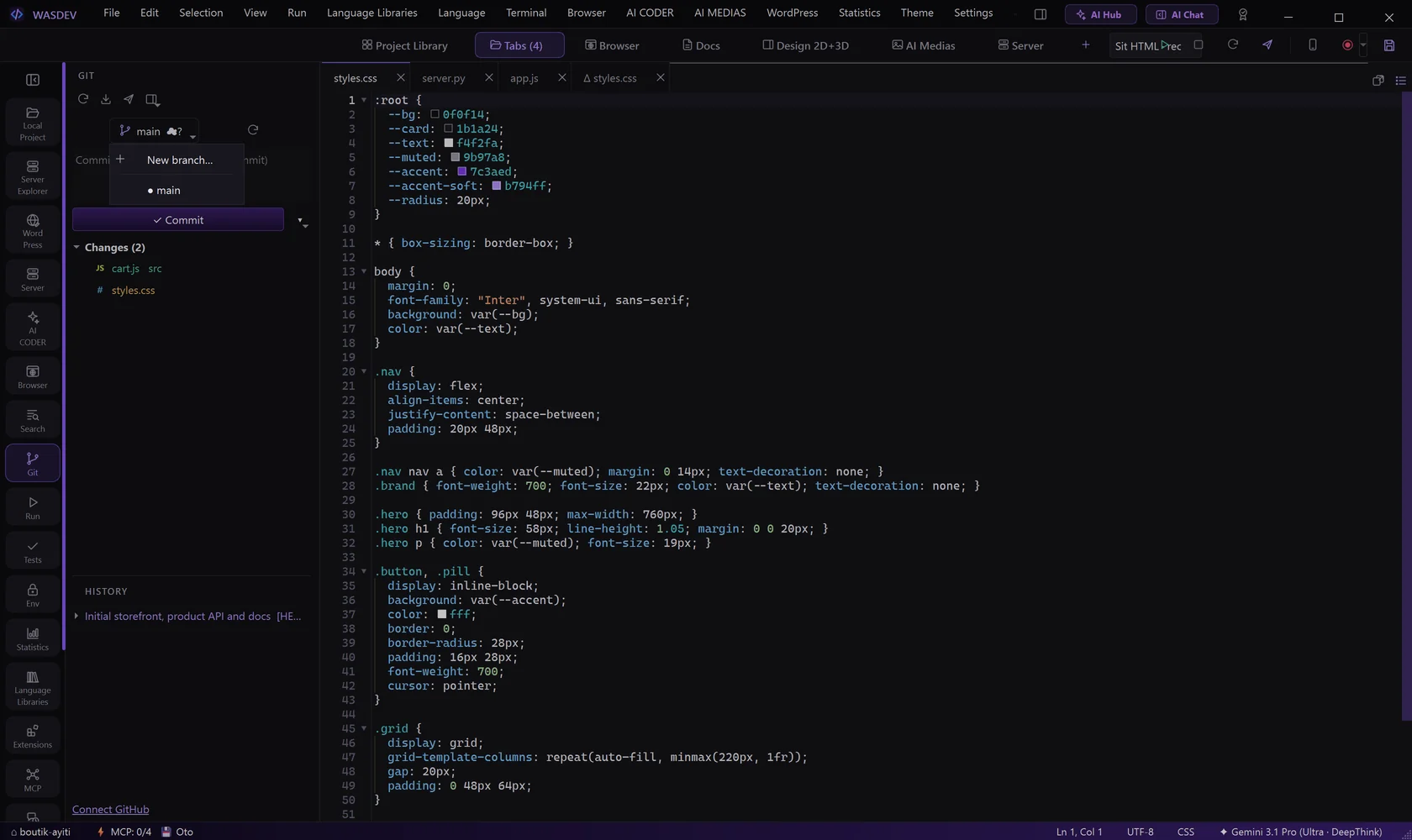The width and height of the screenshot is (1412, 840).
Task: Click the Git pull download-arrow icon
Action: click(x=106, y=99)
